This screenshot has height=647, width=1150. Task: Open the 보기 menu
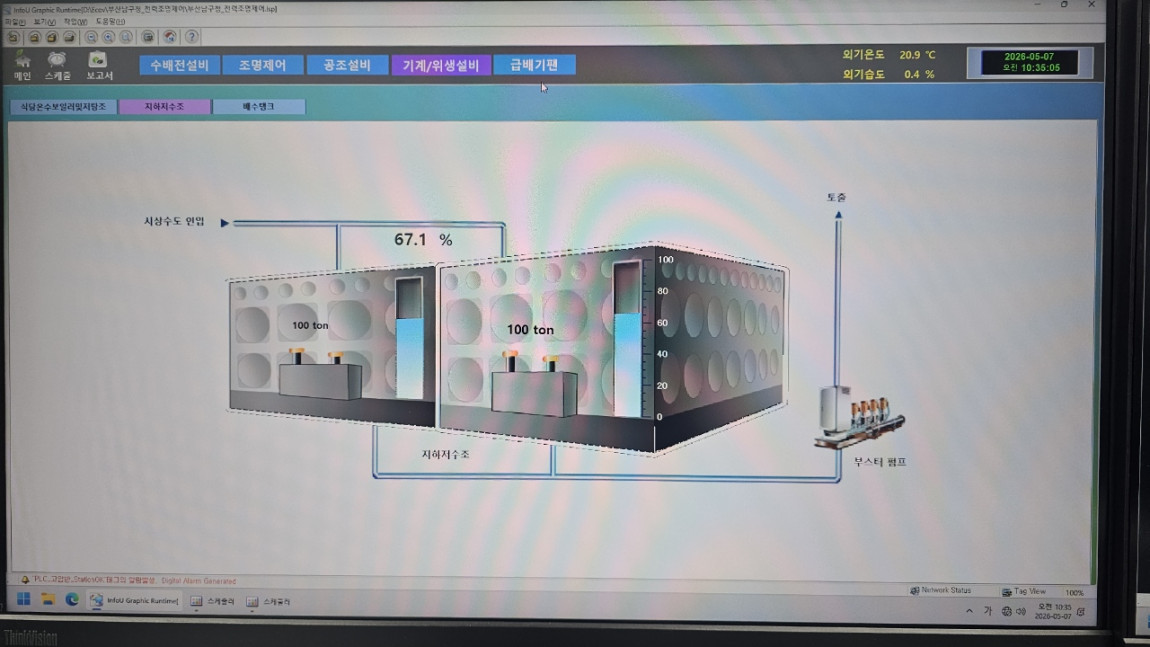44,22
